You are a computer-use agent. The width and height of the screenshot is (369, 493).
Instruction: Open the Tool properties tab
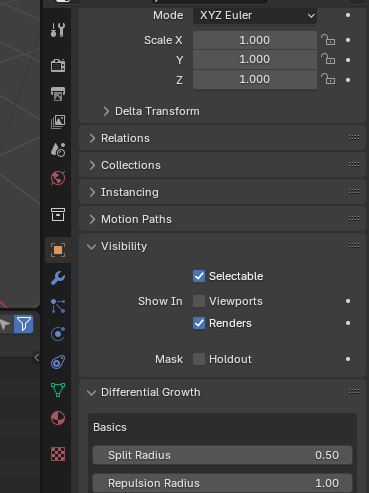click(x=58, y=30)
